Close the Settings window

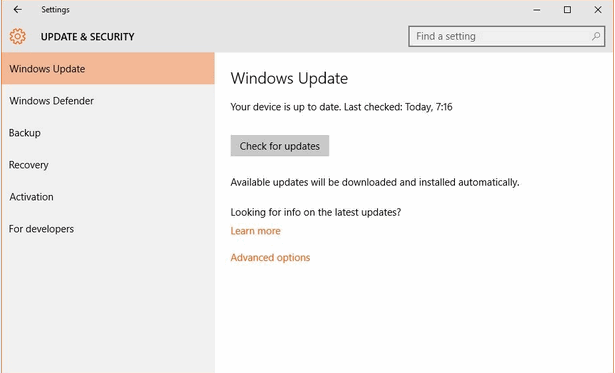(598, 10)
